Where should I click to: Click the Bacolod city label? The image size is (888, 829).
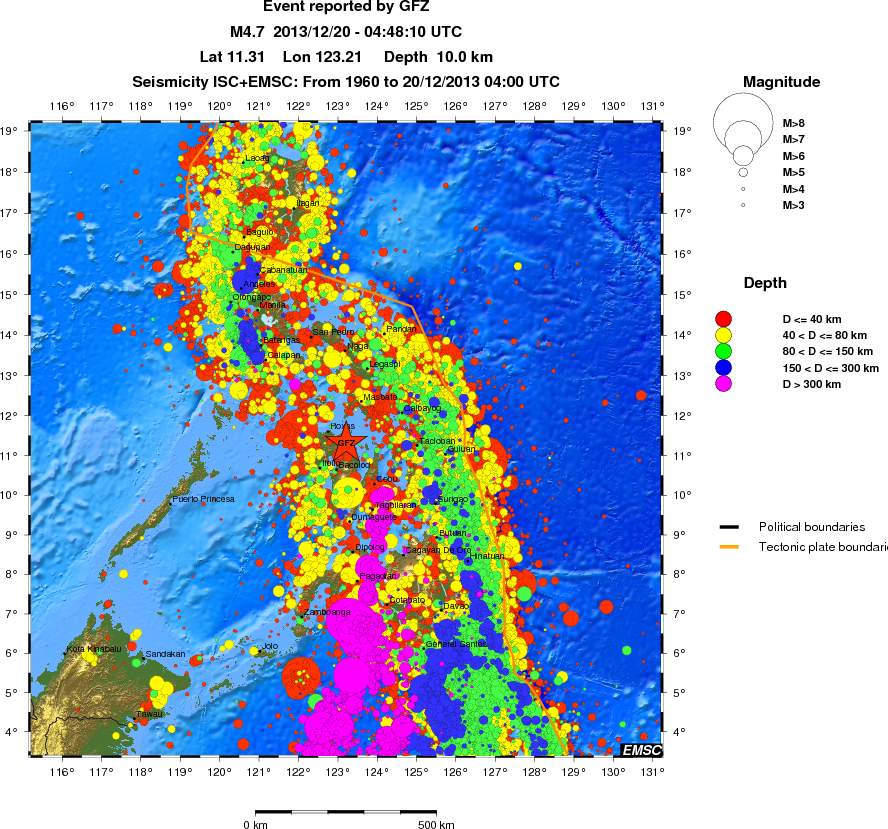(354, 465)
